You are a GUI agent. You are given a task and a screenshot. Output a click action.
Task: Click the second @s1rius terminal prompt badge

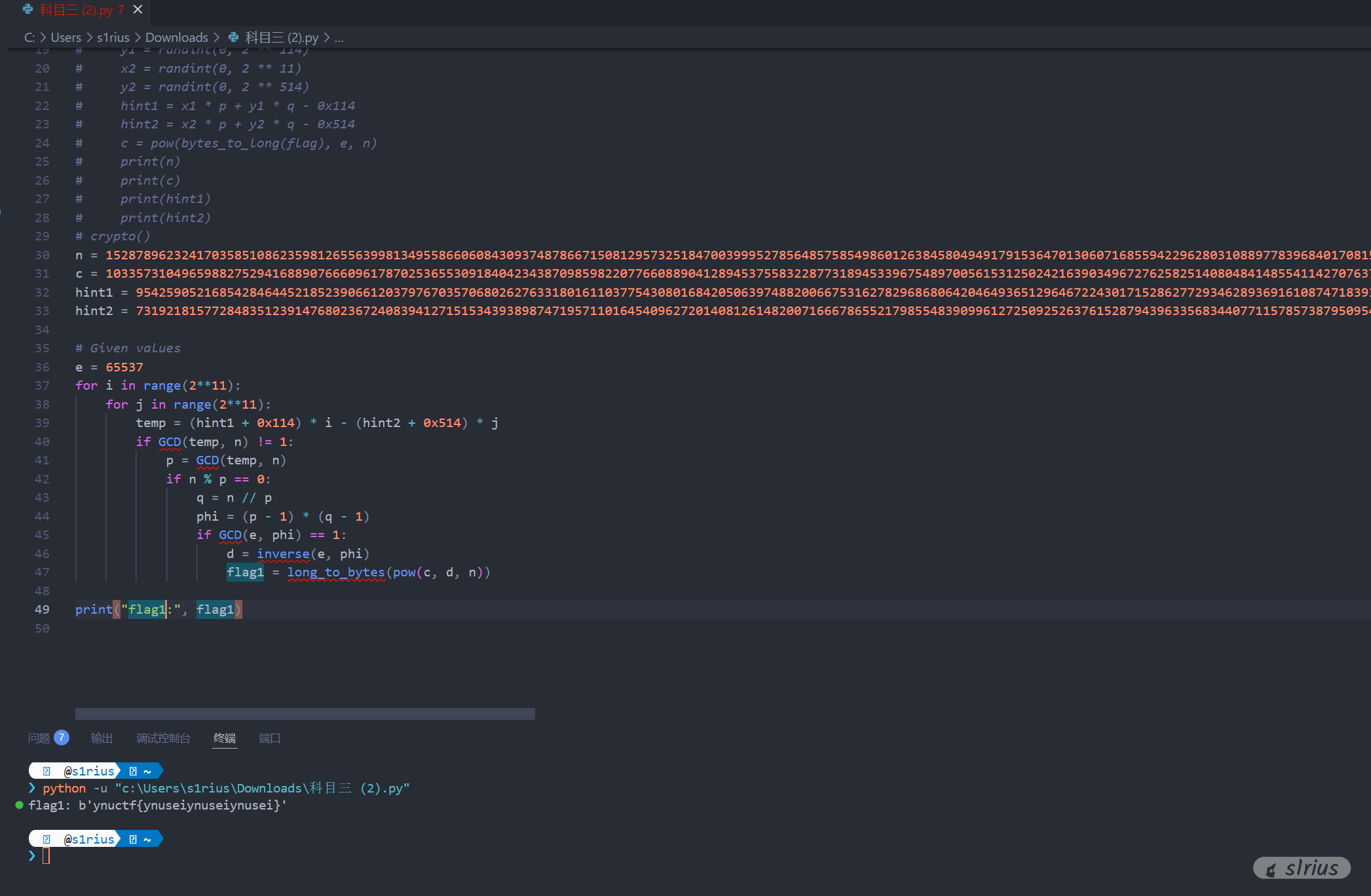point(89,839)
